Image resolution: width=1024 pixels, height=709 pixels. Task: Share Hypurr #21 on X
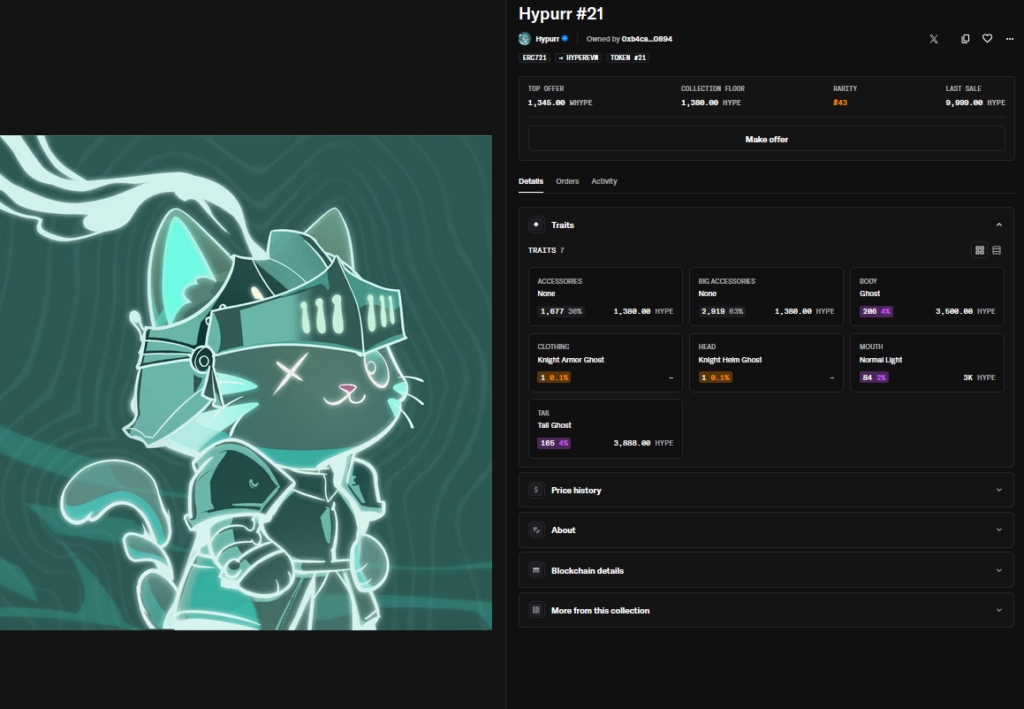(x=933, y=39)
